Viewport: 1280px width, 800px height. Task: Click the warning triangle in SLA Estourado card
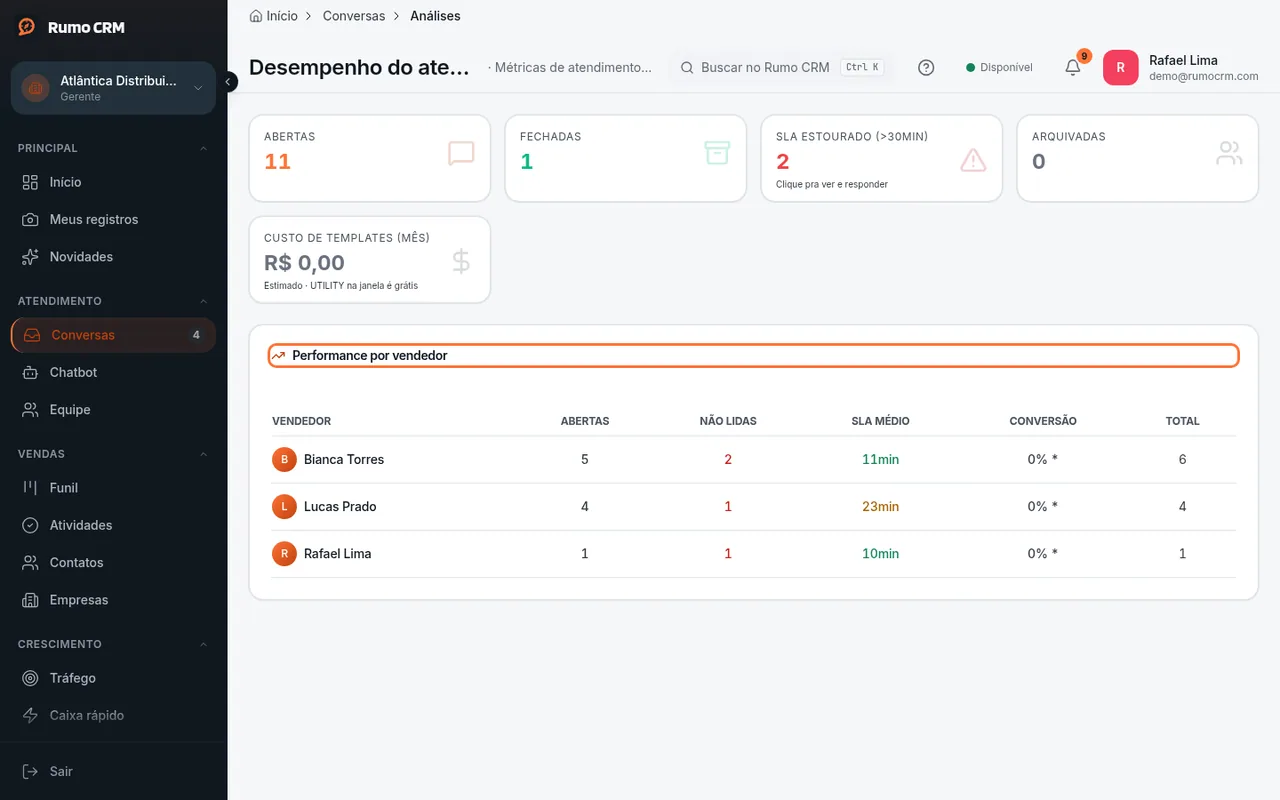[x=973, y=160]
